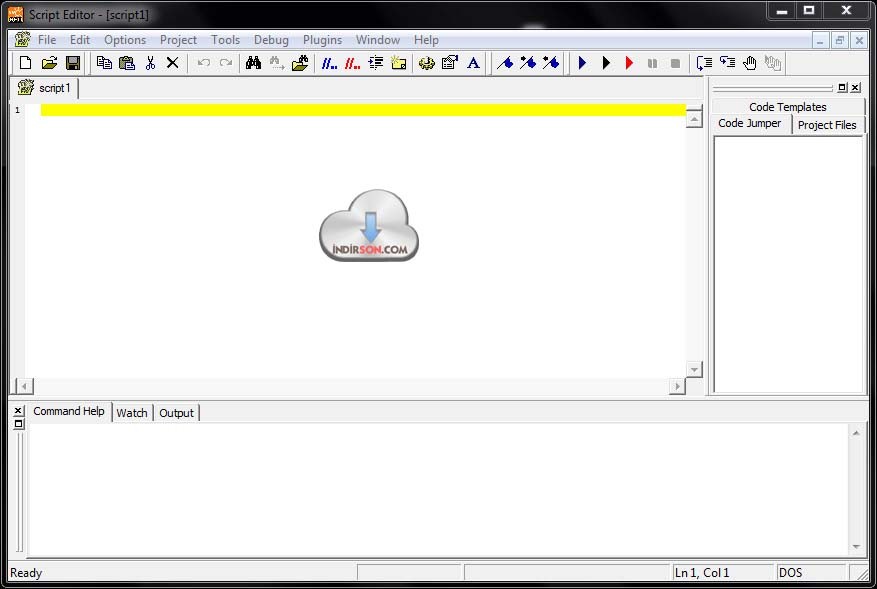This screenshot has width=877, height=589.
Task: Toggle a bookmark with the single blue flag
Action: pyautogui.click(x=506, y=63)
